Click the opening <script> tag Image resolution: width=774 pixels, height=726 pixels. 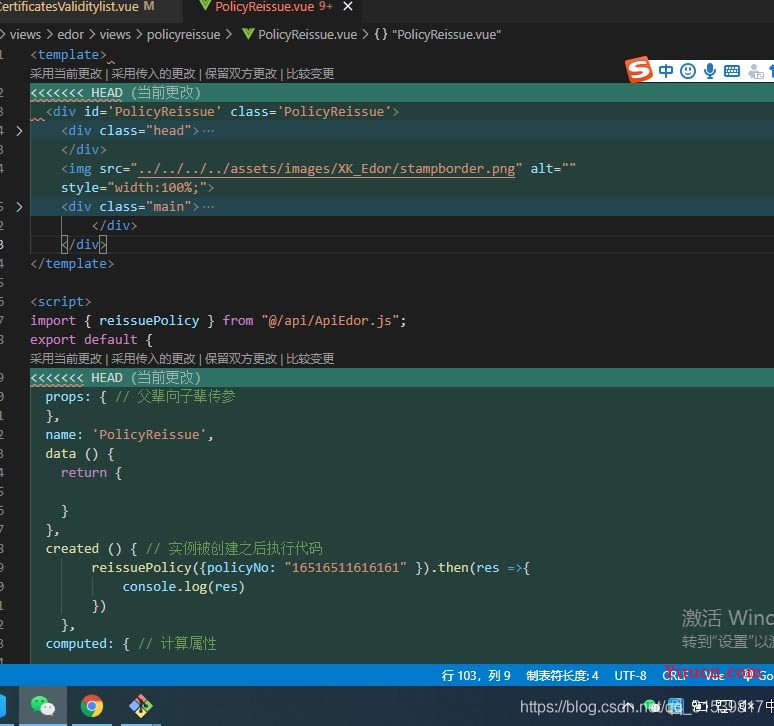pyautogui.click(x=61, y=302)
